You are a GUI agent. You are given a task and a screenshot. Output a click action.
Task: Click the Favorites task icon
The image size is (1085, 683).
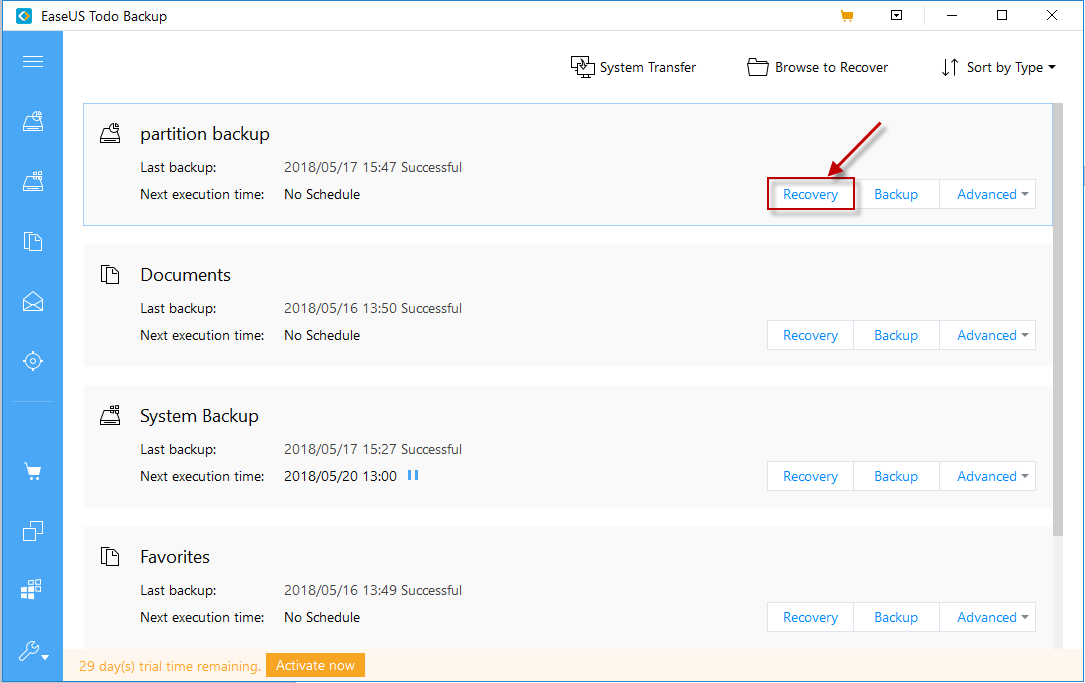pyautogui.click(x=110, y=556)
